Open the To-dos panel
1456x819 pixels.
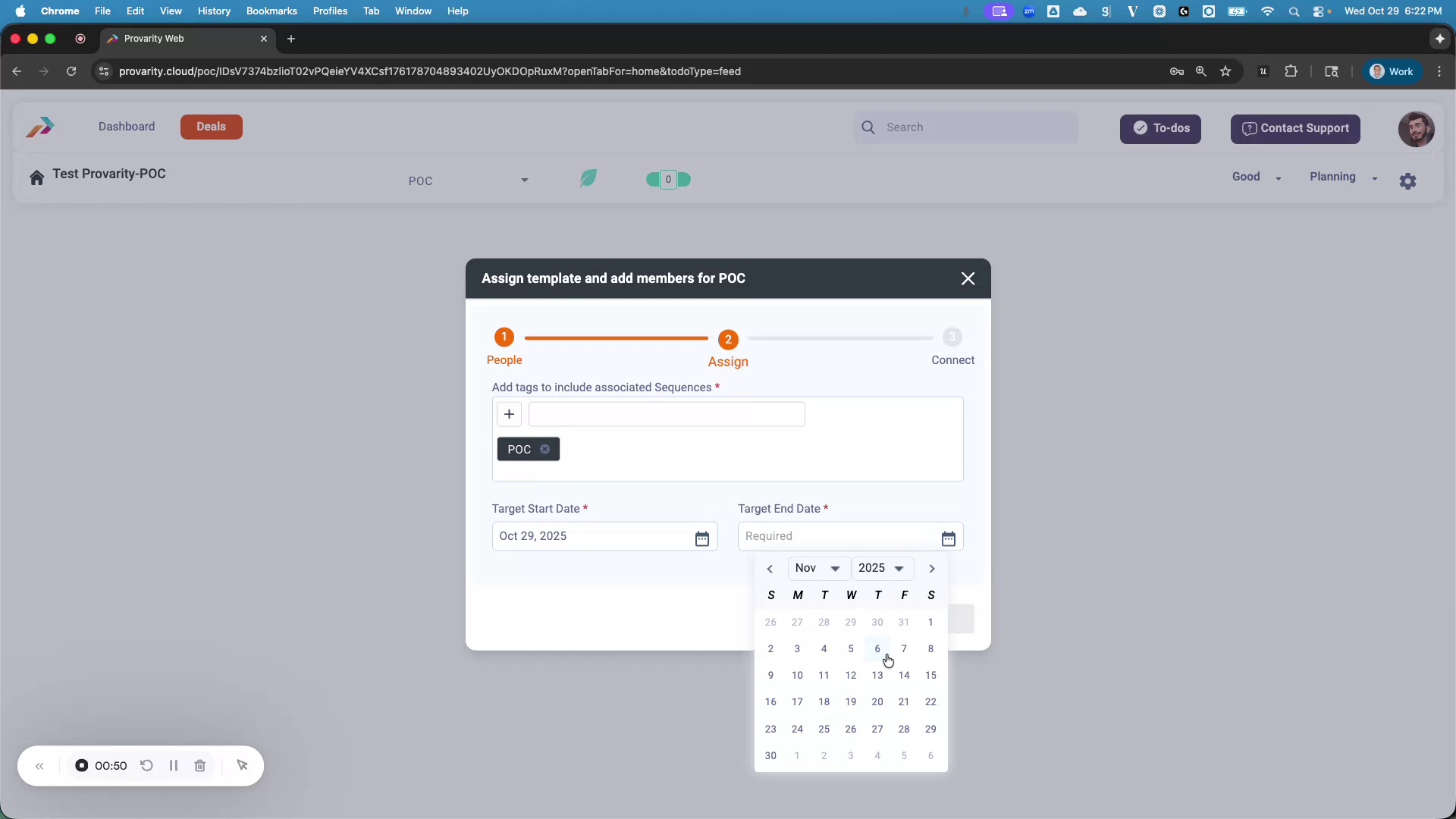coord(1160,129)
